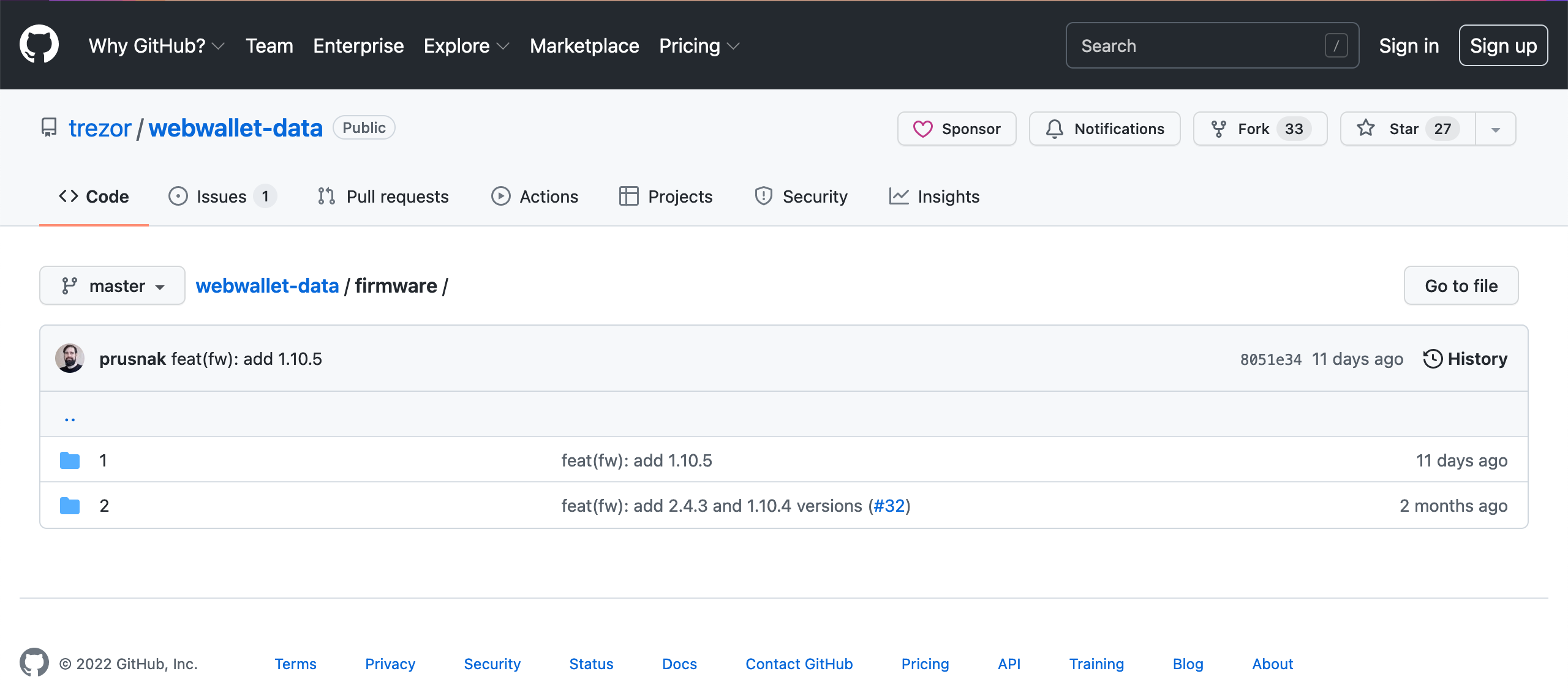This screenshot has height=693, width=1568.
Task: Click the footer GitHub logo
Action: pos(34,662)
